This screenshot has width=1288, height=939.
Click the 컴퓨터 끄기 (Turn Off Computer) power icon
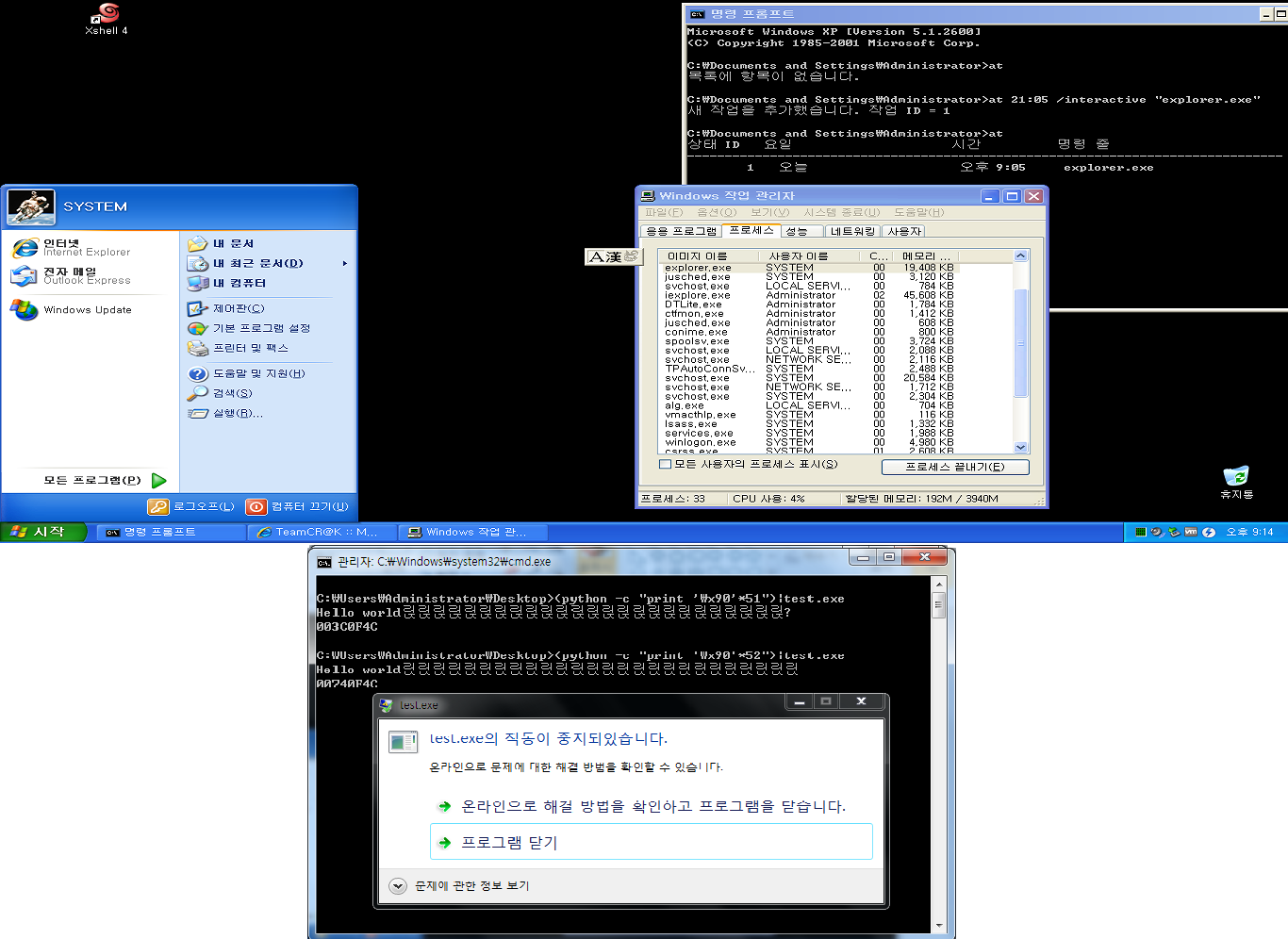(256, 506)
